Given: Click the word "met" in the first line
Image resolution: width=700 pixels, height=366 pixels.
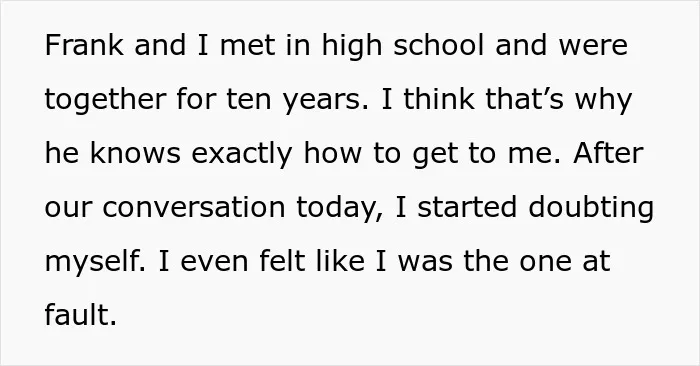Looking at the screenshot, I should coord(247,46).
